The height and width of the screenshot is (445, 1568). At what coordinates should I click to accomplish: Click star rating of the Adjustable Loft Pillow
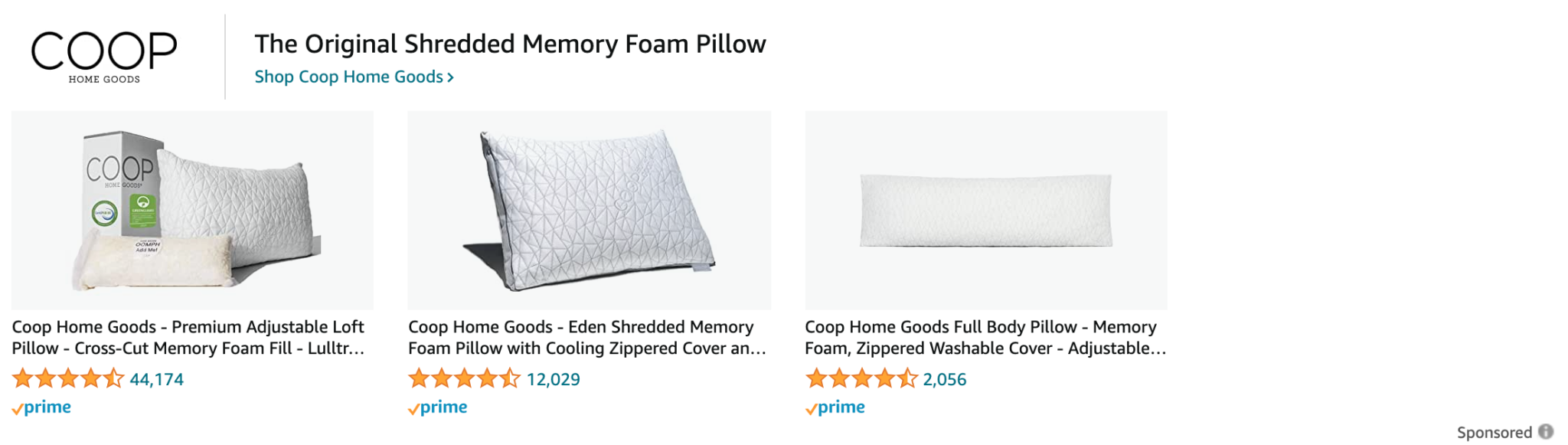pos(68,378)
